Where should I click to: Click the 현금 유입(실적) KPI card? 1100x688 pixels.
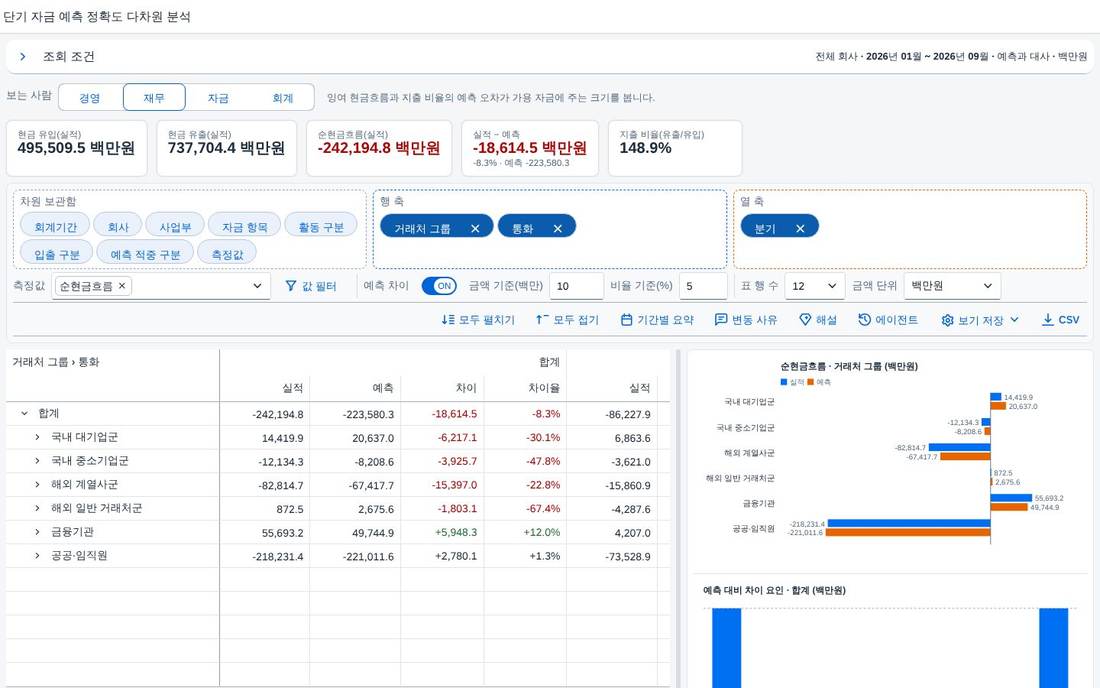[x=76, y=148]
